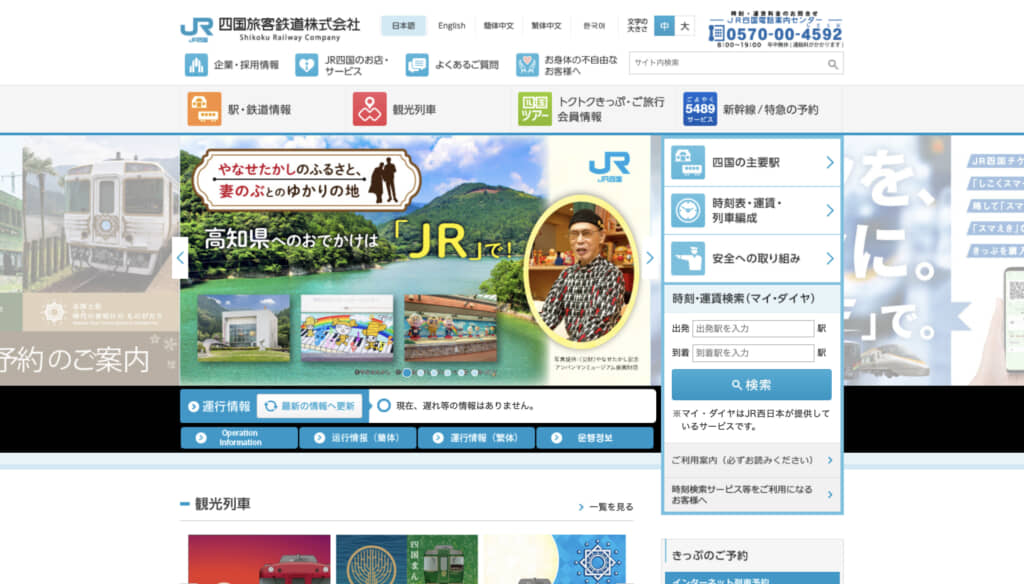This screenshot has height=584, width=1024.
Task: Open 駅・鉄道情報 via the orange train icon
Action: [204, 108]
